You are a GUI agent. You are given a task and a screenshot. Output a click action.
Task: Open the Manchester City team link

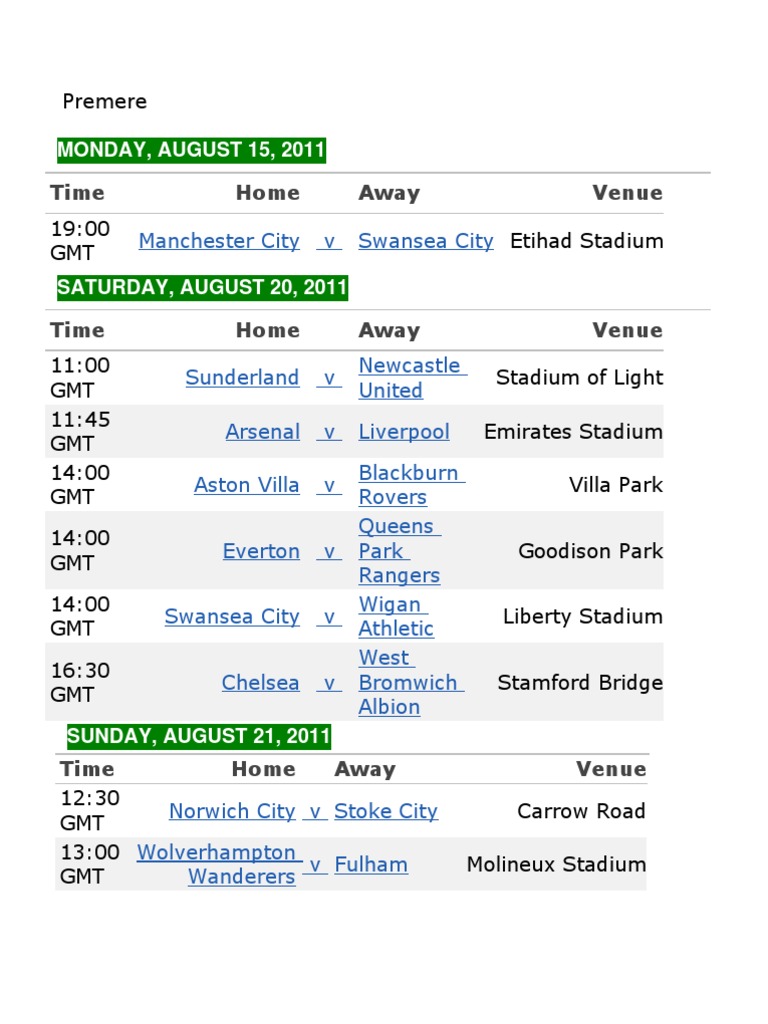[219, 241]
